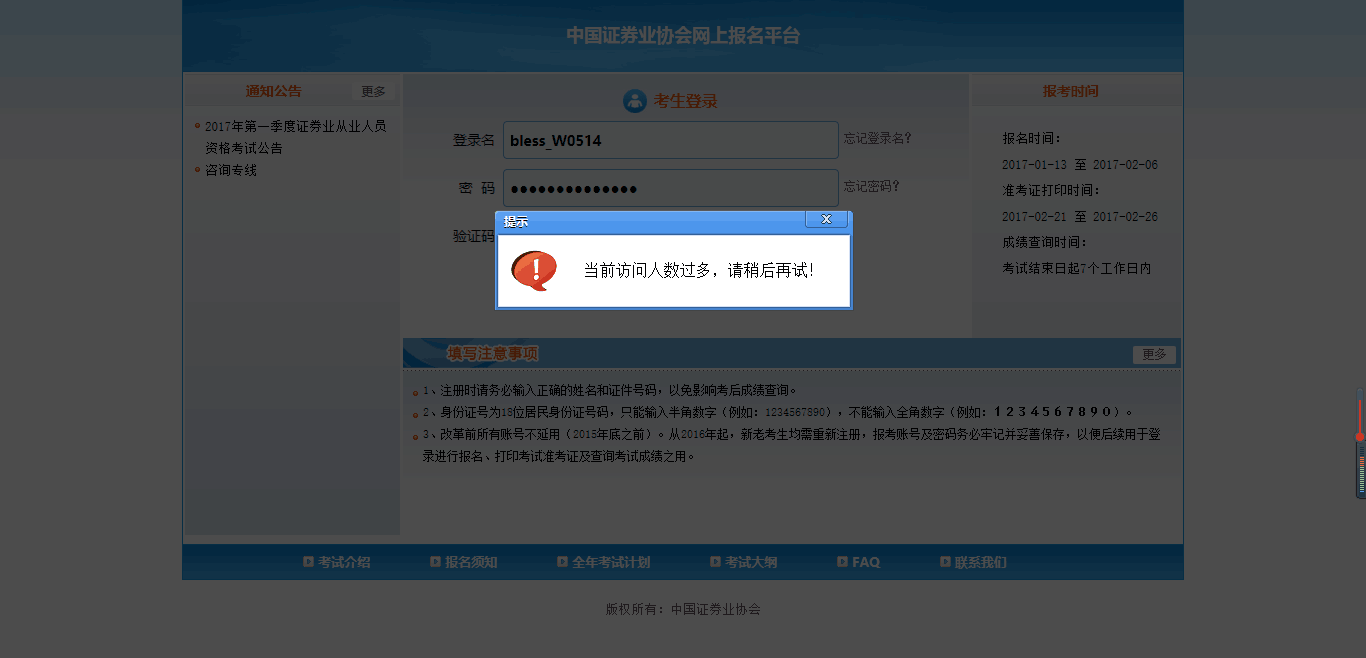Click arrow icon beside 考试大纲
Screen dimensions: 1366x658
715,562
